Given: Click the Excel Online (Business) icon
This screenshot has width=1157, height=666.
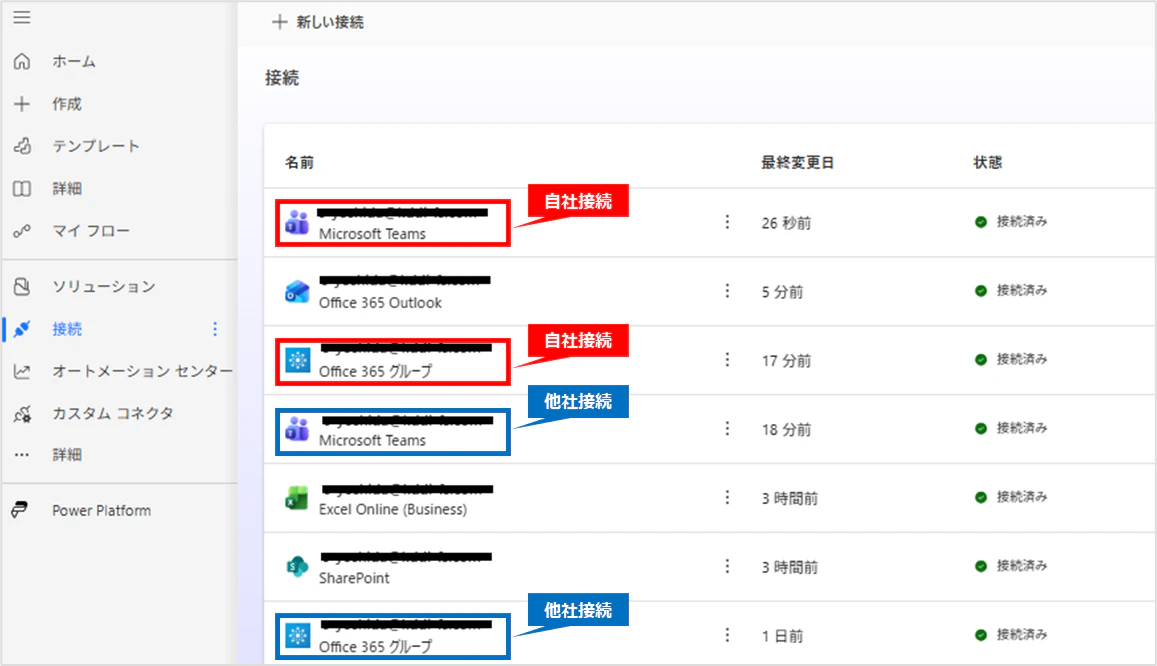Looking at the screenshot, I should (297, 498).
